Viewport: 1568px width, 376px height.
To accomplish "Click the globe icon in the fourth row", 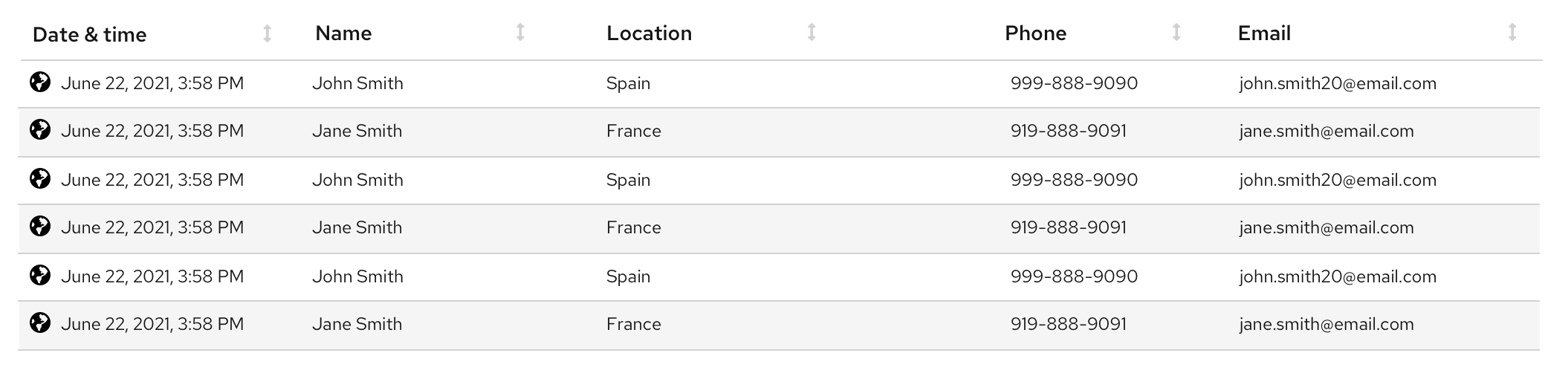I will 40,226.
